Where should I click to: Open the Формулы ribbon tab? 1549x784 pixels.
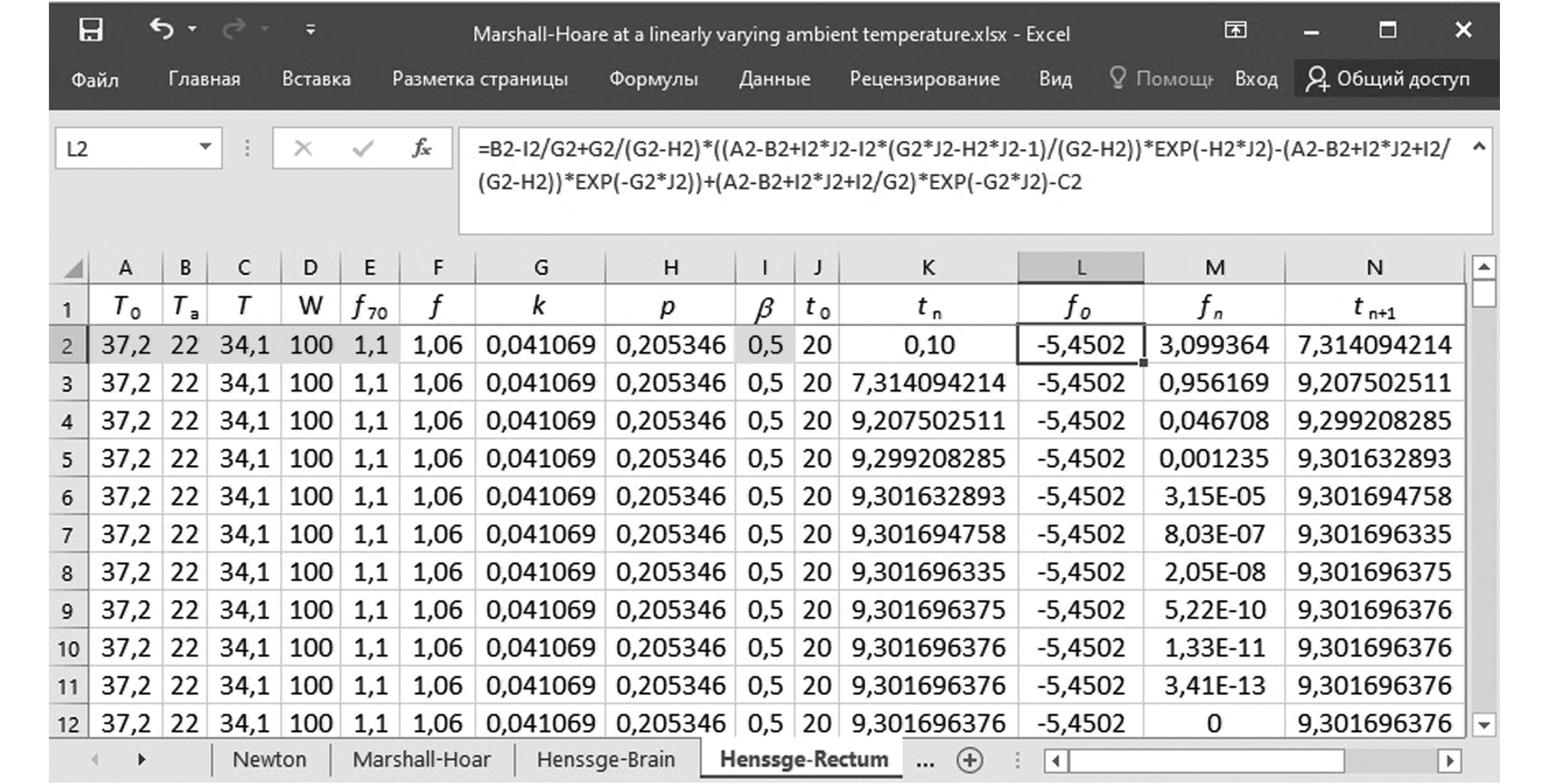pos(653,79)
